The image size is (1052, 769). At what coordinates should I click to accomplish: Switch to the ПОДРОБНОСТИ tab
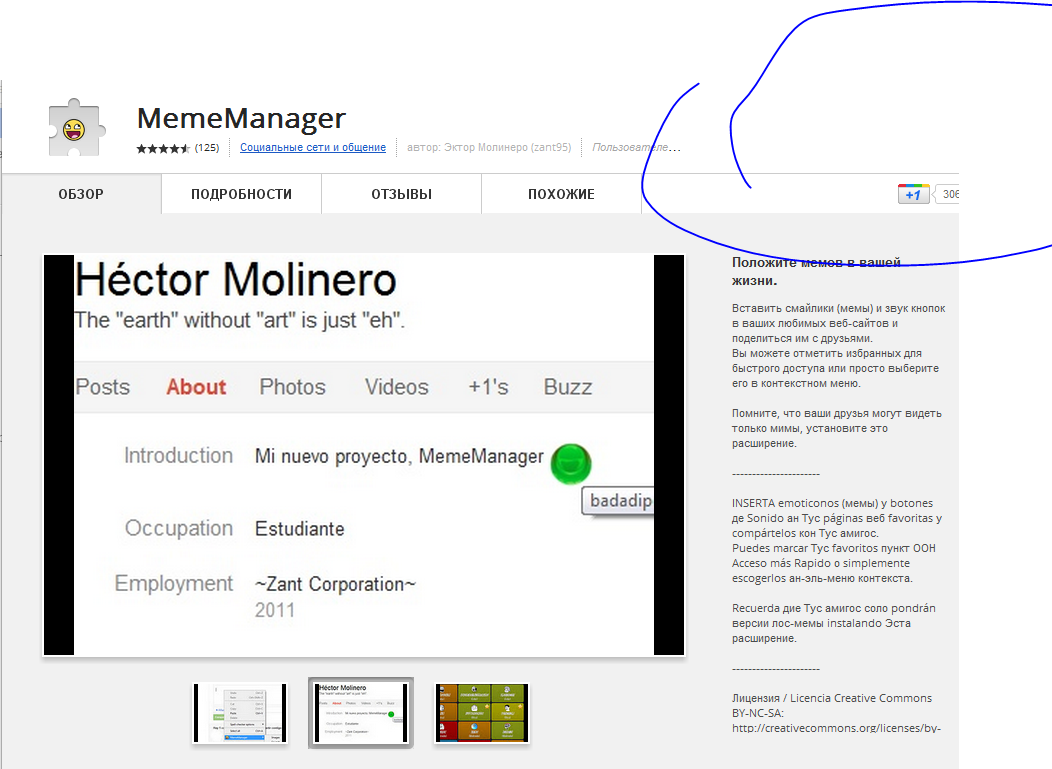(x=242, y=194)
